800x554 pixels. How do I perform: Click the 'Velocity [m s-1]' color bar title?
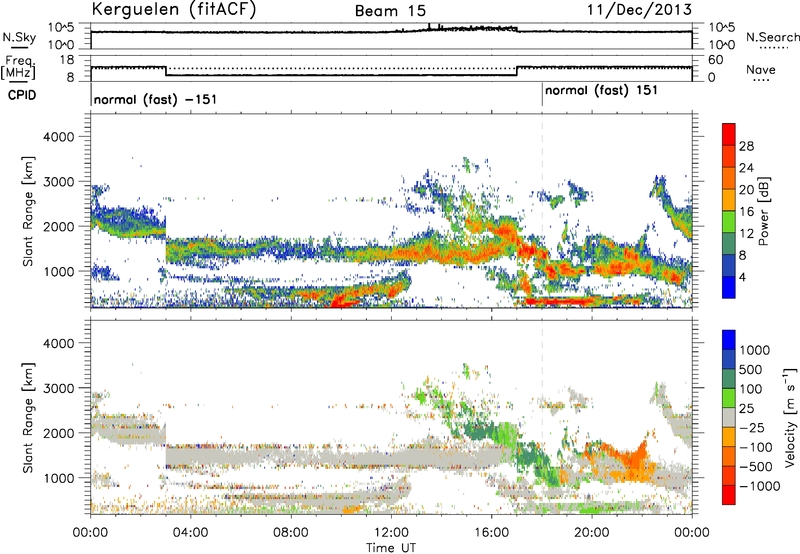790,417
